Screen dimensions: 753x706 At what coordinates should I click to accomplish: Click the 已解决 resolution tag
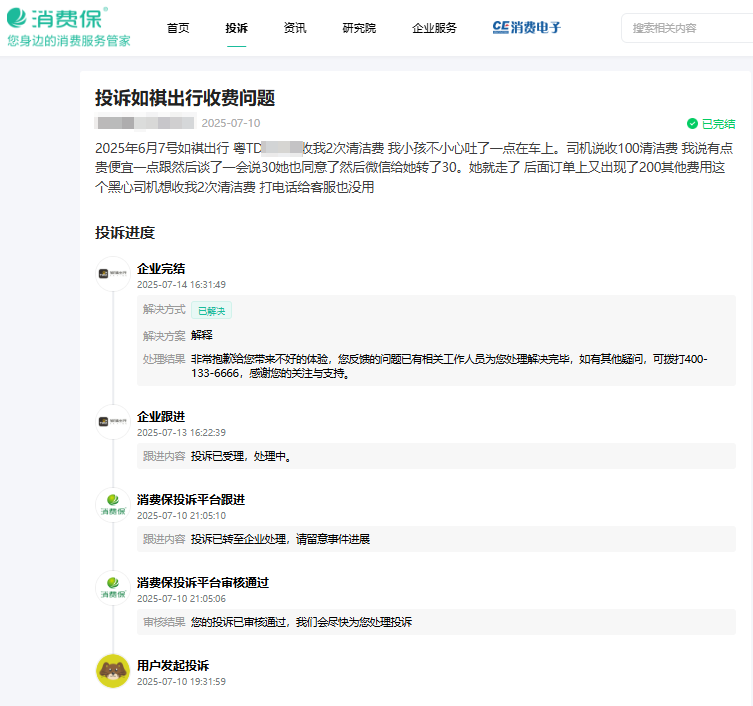pyautogui.click(x=211, y=311)
